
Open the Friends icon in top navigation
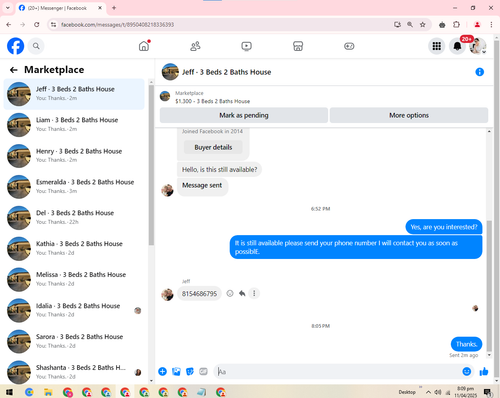tap(195, 46)
